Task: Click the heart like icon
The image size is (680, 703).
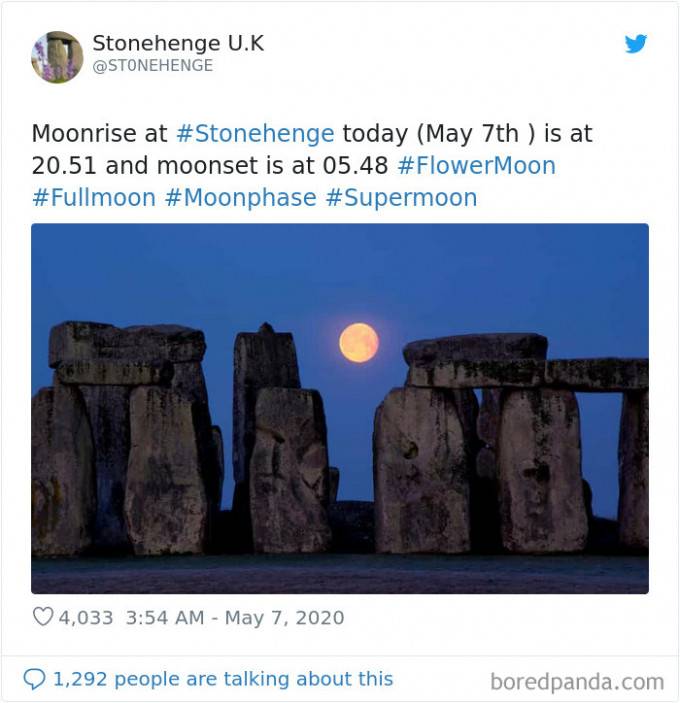Action: (x=43, y=616)
